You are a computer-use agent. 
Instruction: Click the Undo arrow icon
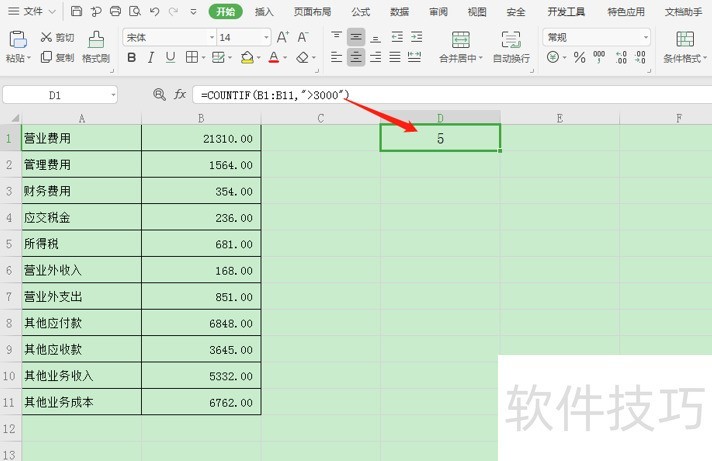[x=154, y=11]
